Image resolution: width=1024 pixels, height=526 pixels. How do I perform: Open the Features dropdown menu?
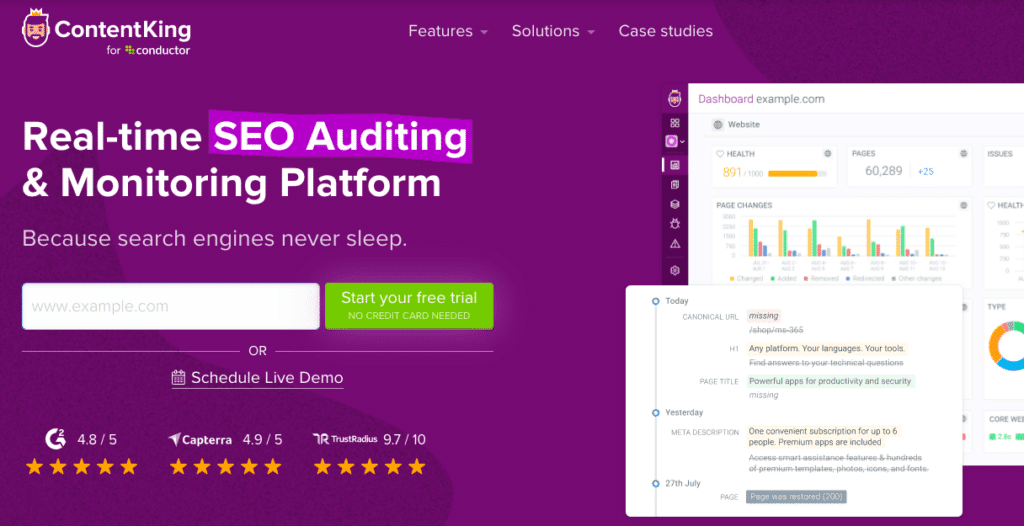(448, 31)
